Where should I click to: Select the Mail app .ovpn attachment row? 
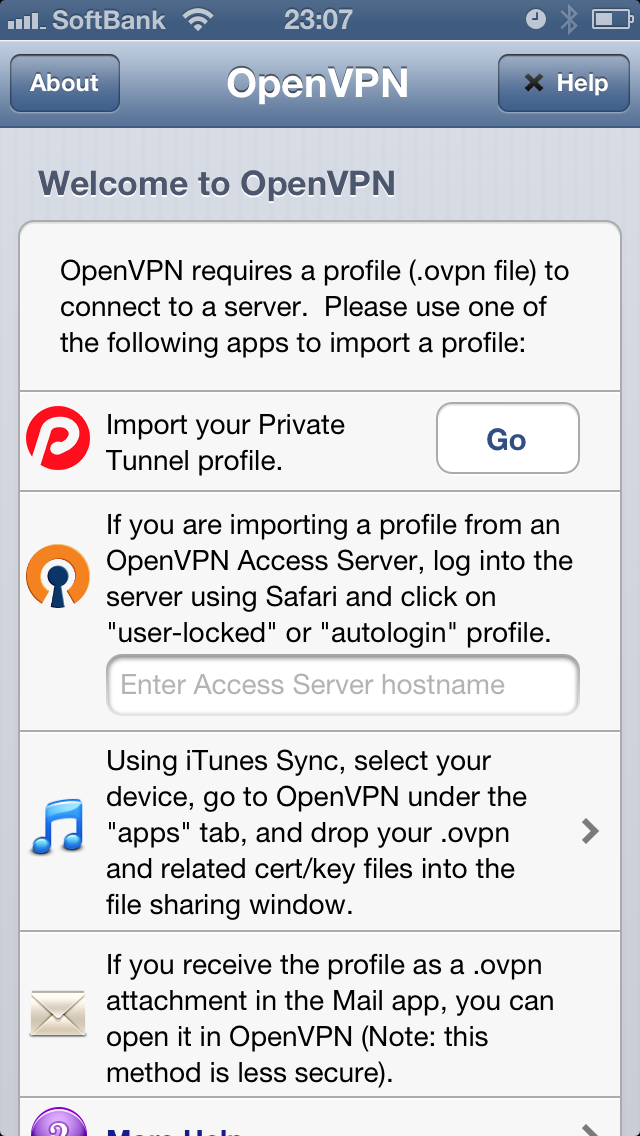(320, 1014)
